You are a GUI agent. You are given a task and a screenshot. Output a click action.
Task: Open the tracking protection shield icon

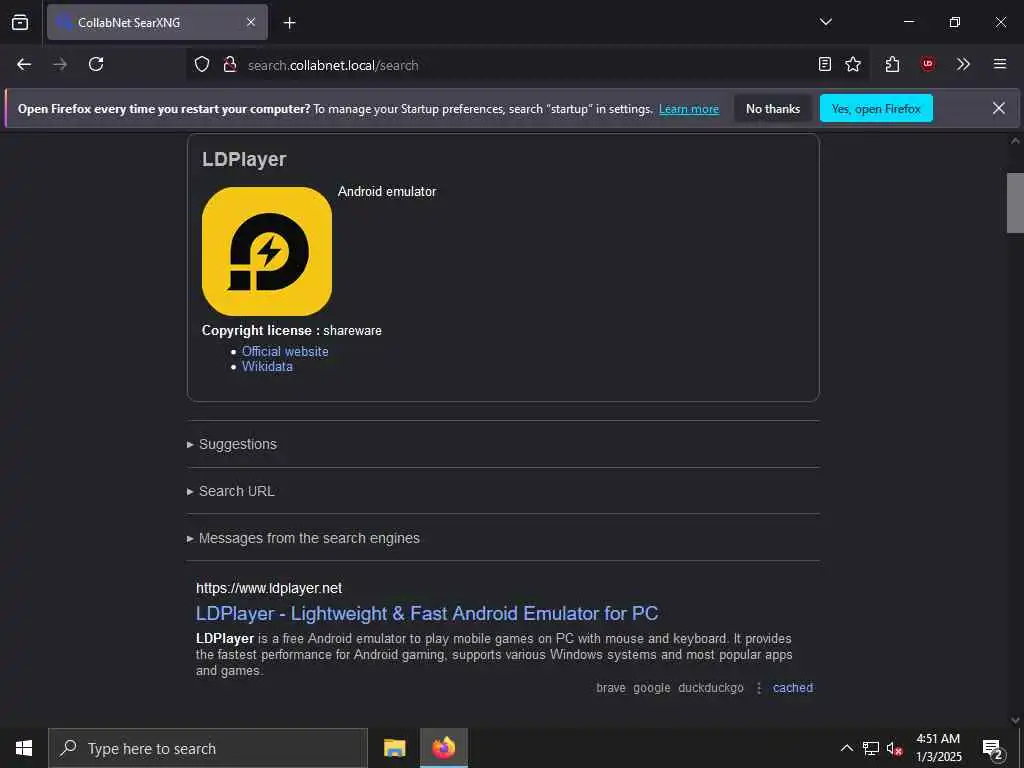(x=202, y=65)
